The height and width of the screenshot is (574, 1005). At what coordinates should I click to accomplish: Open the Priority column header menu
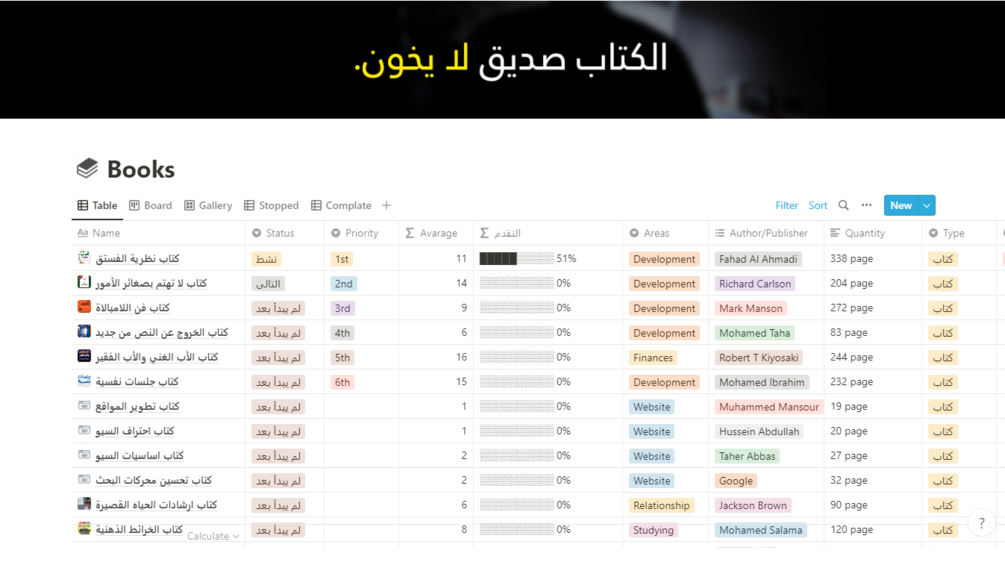click(361, 233)
